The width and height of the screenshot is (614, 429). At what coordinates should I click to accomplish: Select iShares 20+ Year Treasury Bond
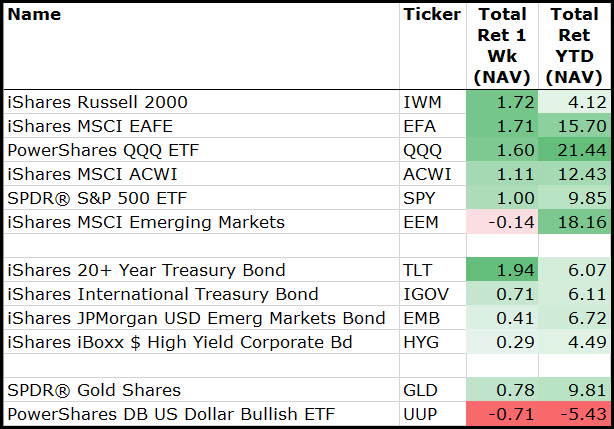(146, 270)
